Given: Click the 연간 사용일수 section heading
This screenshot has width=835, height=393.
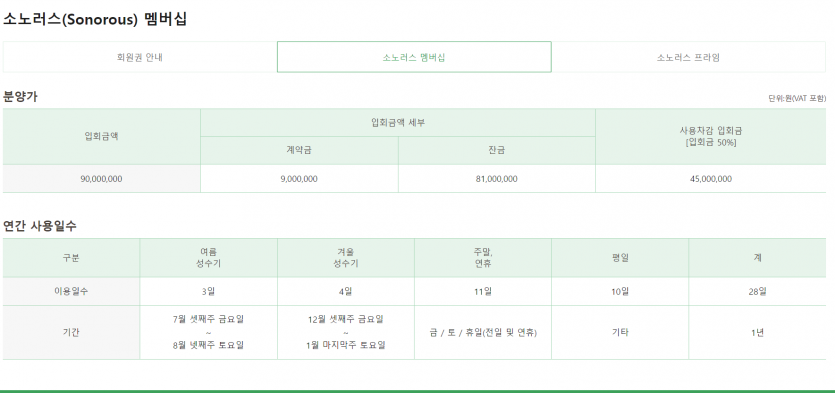Looking at the screenshot, I should pos(40,226).
